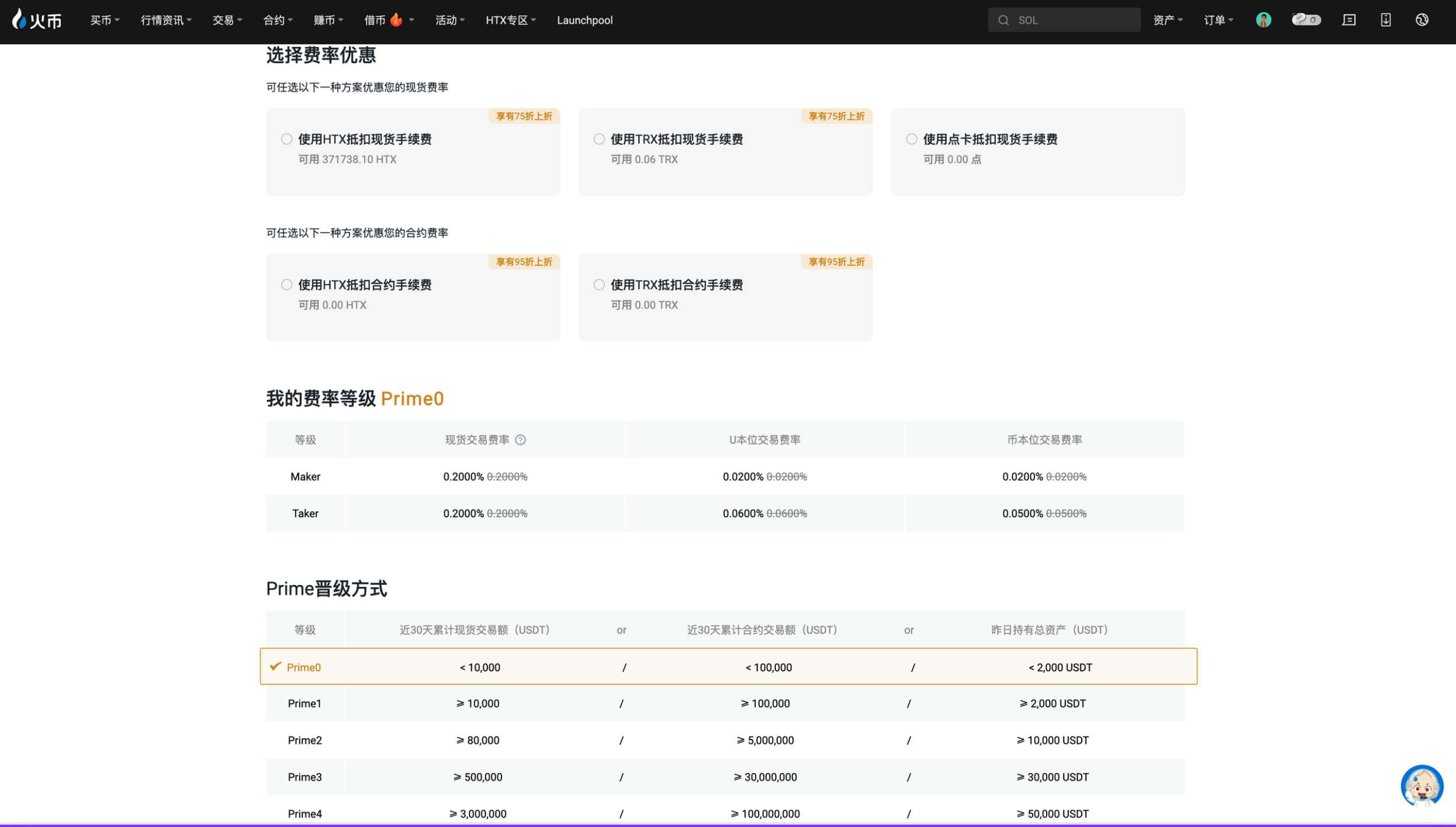Click the fire icon beside 借币
The height and width of the screenshot is (827, 1456).
tap(396, 20)
